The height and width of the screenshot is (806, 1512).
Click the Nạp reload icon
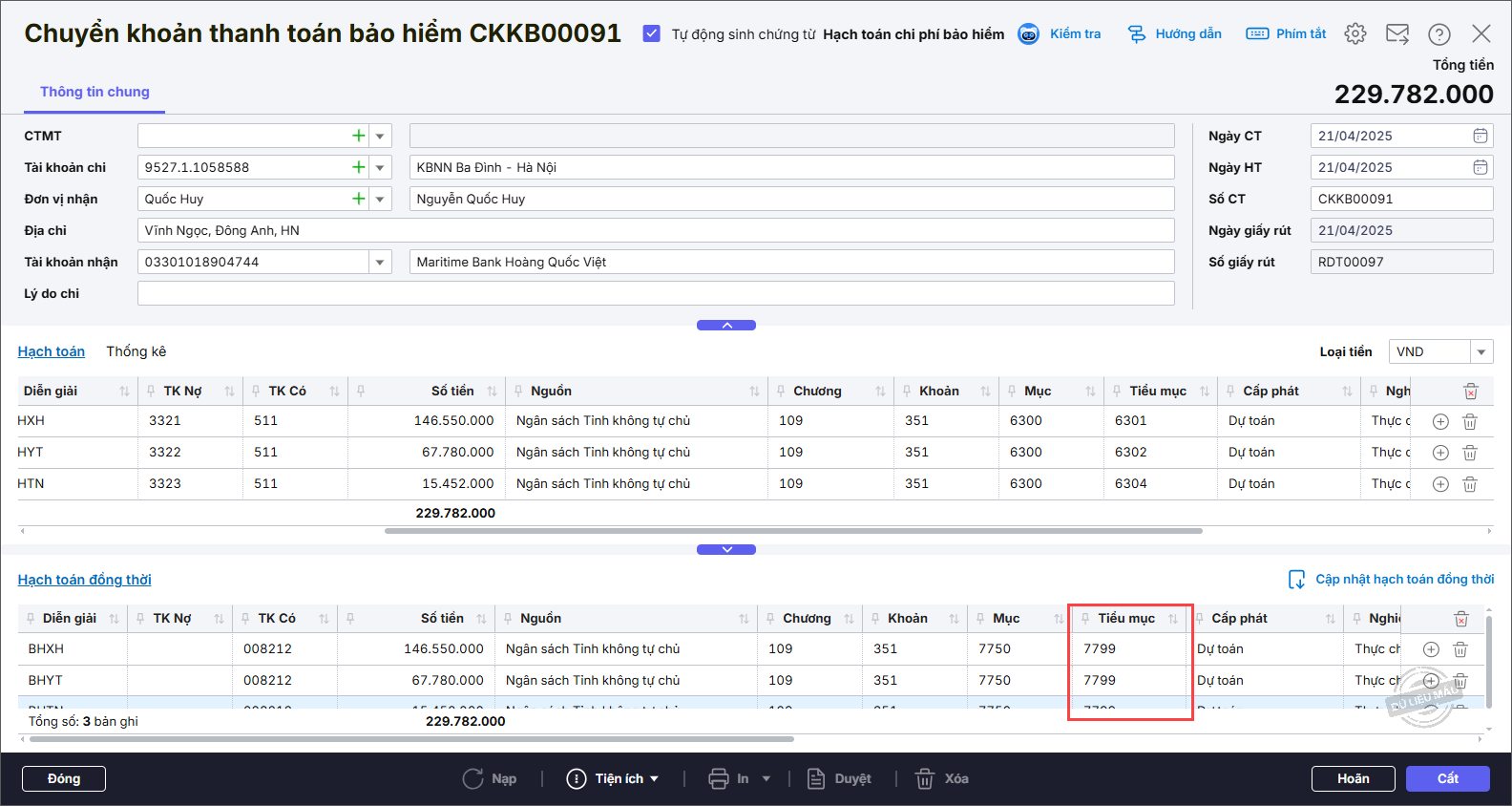click(472, 779)
